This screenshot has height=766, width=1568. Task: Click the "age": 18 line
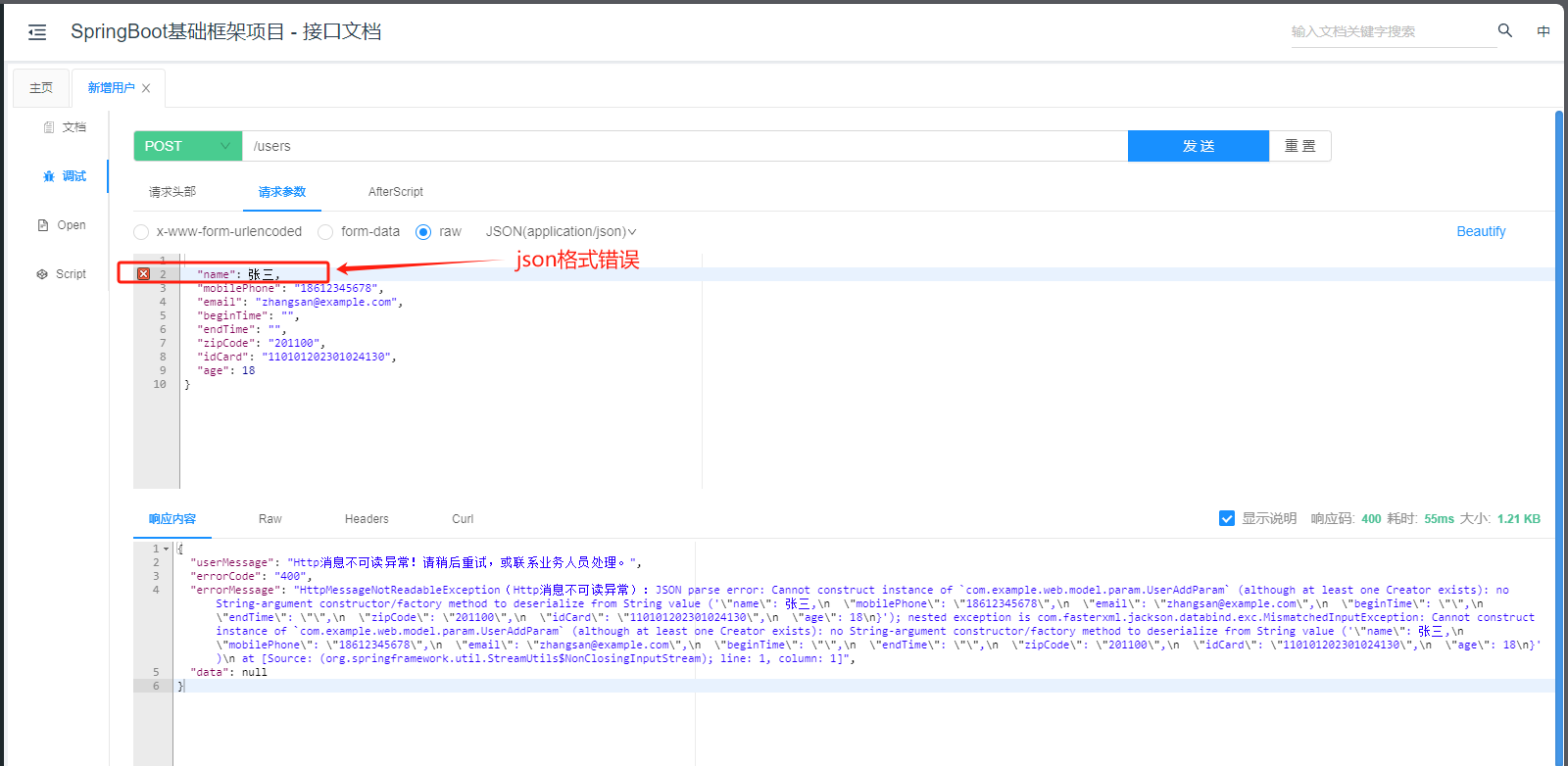coord(225,370)
